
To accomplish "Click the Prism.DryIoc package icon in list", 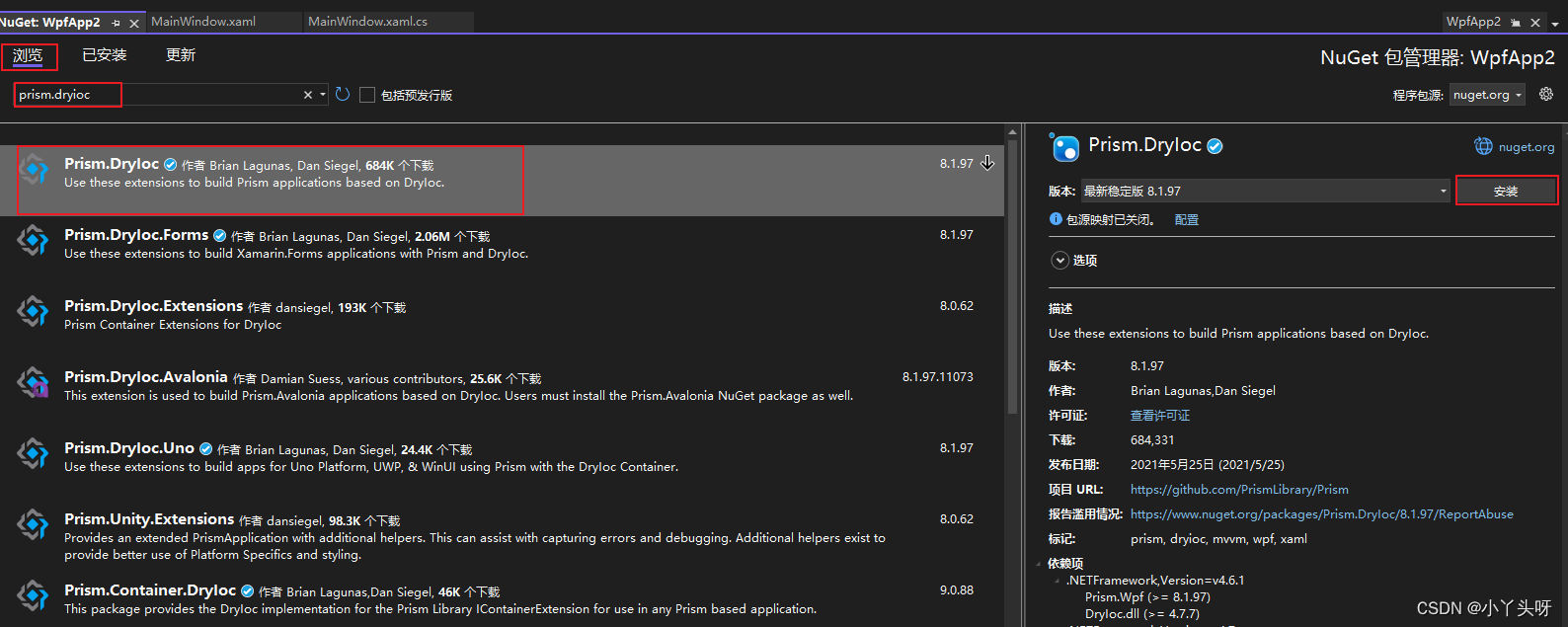I will click(34, 169).
